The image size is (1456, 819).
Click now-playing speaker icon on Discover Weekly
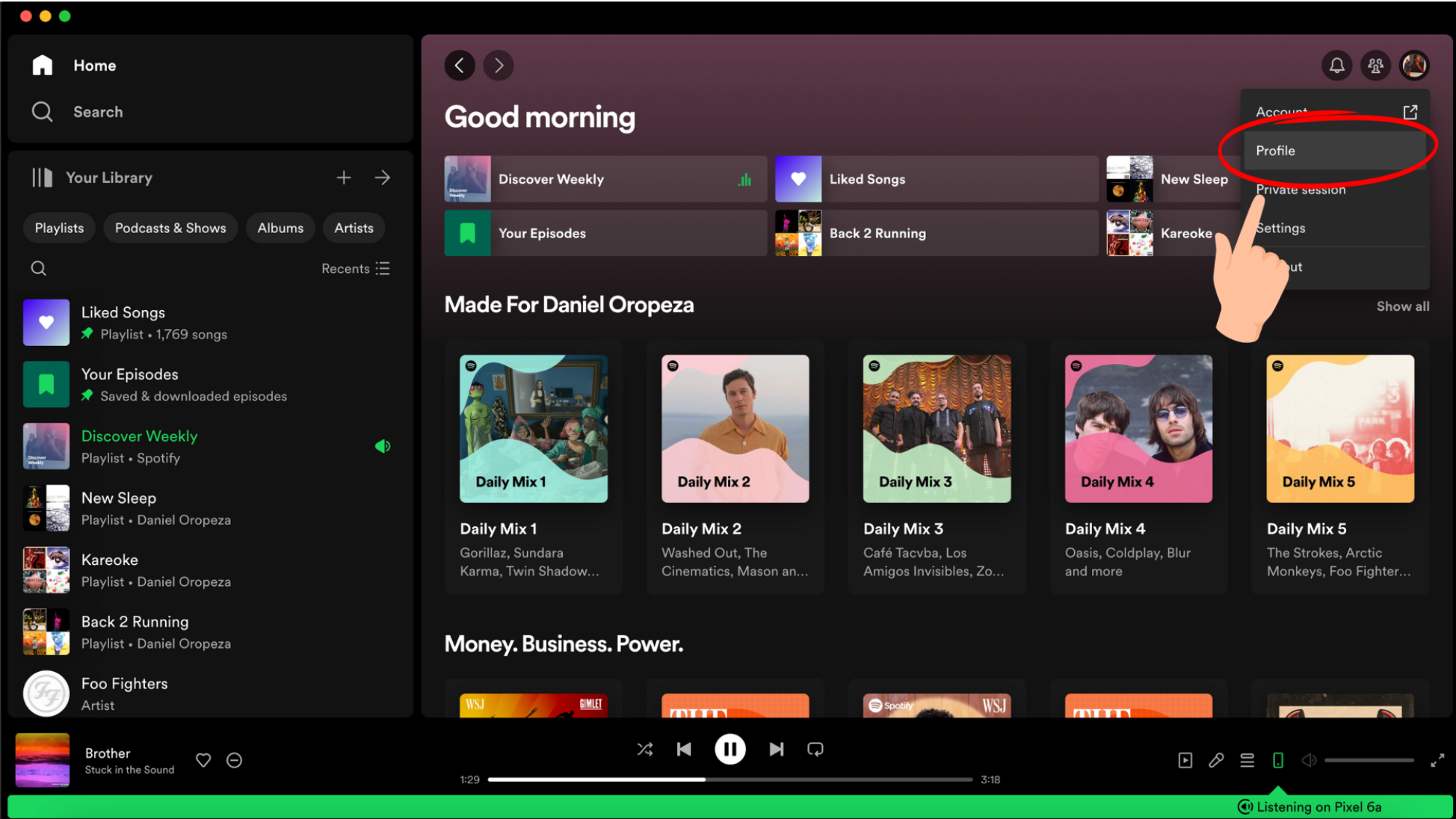(383, 446)
